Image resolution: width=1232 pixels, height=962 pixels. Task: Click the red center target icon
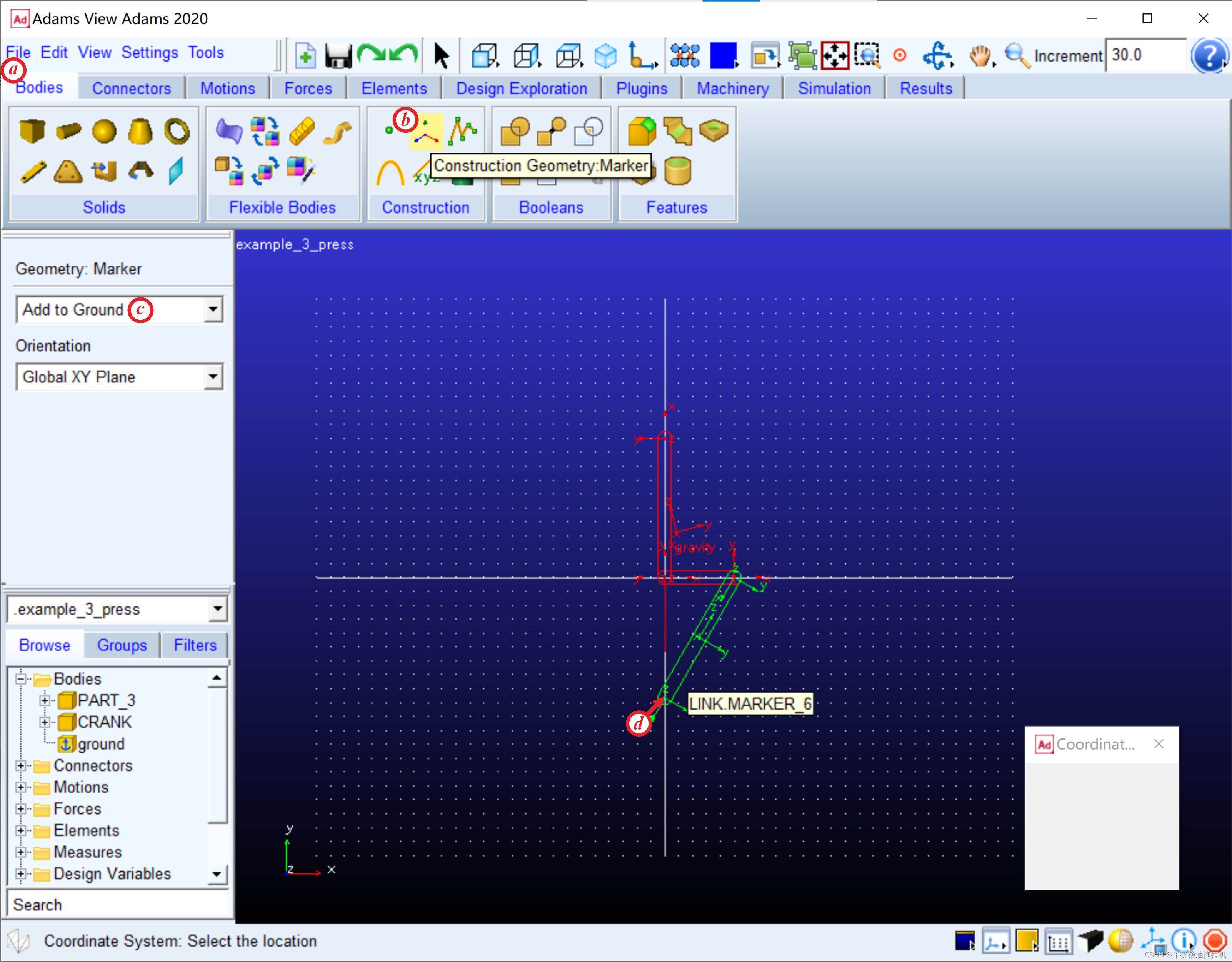tap(900, 55)
